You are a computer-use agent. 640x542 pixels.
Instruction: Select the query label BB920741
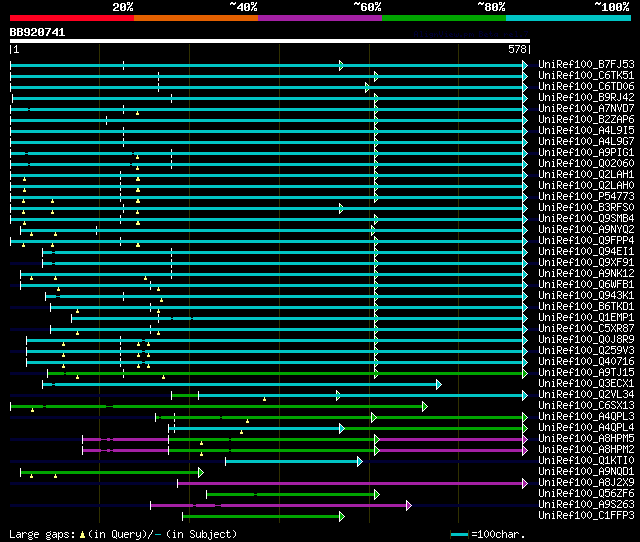click(37, 32)
